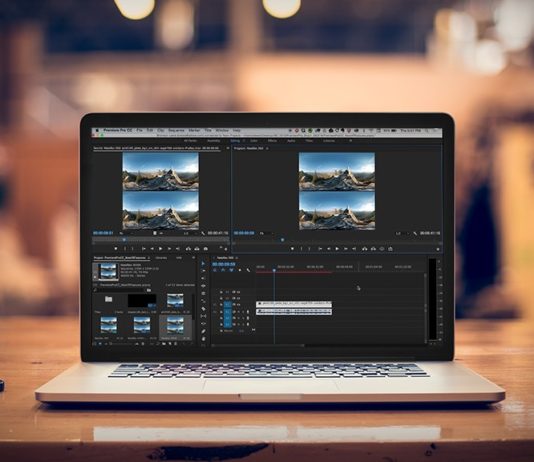Switch to Libraries tab in Project panel
Image resolution: width=534 pixels, height=462 pixels.
click(x=161, y=258)
